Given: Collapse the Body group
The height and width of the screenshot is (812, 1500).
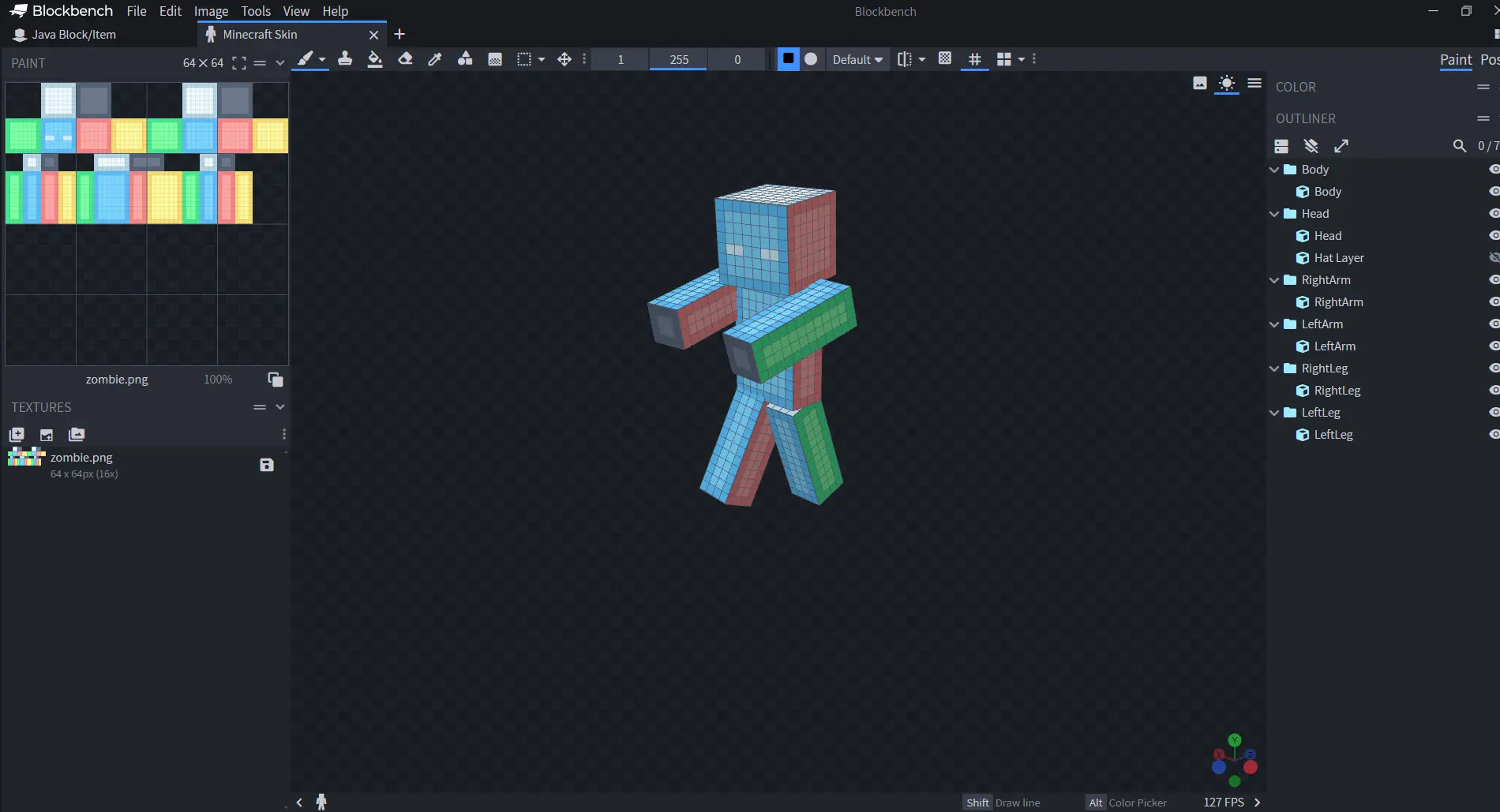Looking at the screenshot, I should click(x=1274, y=170).
